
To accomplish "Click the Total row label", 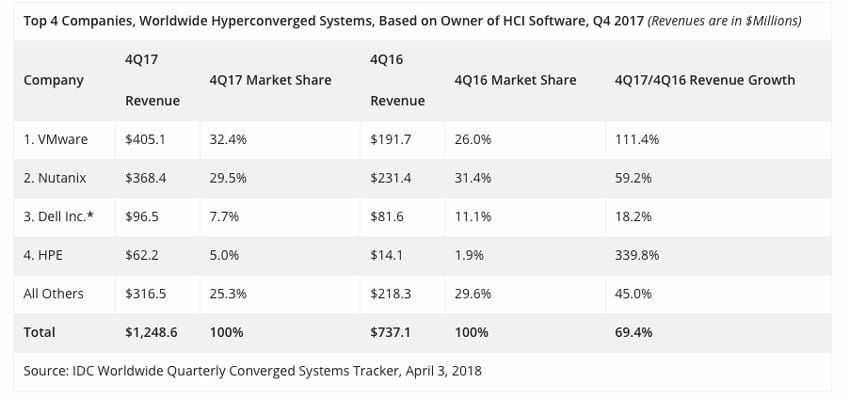I will [x=39, y=332].
